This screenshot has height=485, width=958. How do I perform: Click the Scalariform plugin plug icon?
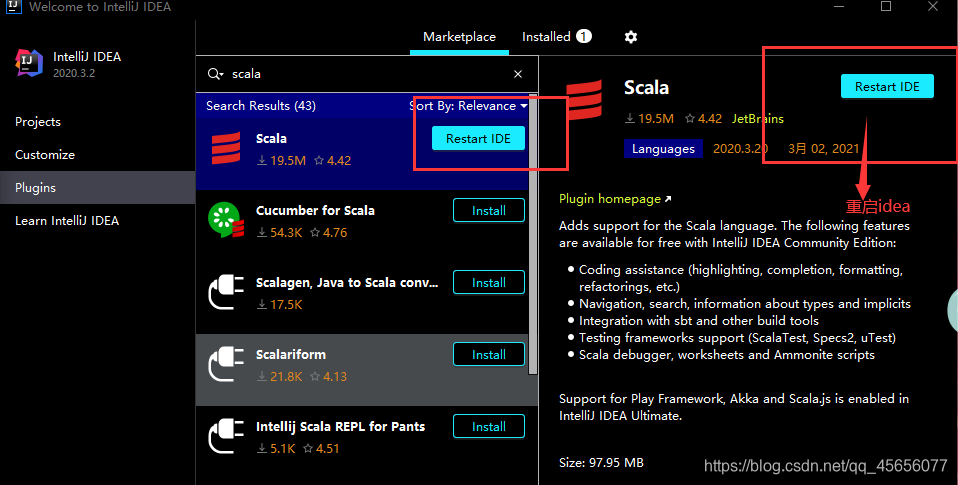tap(226, 365)
